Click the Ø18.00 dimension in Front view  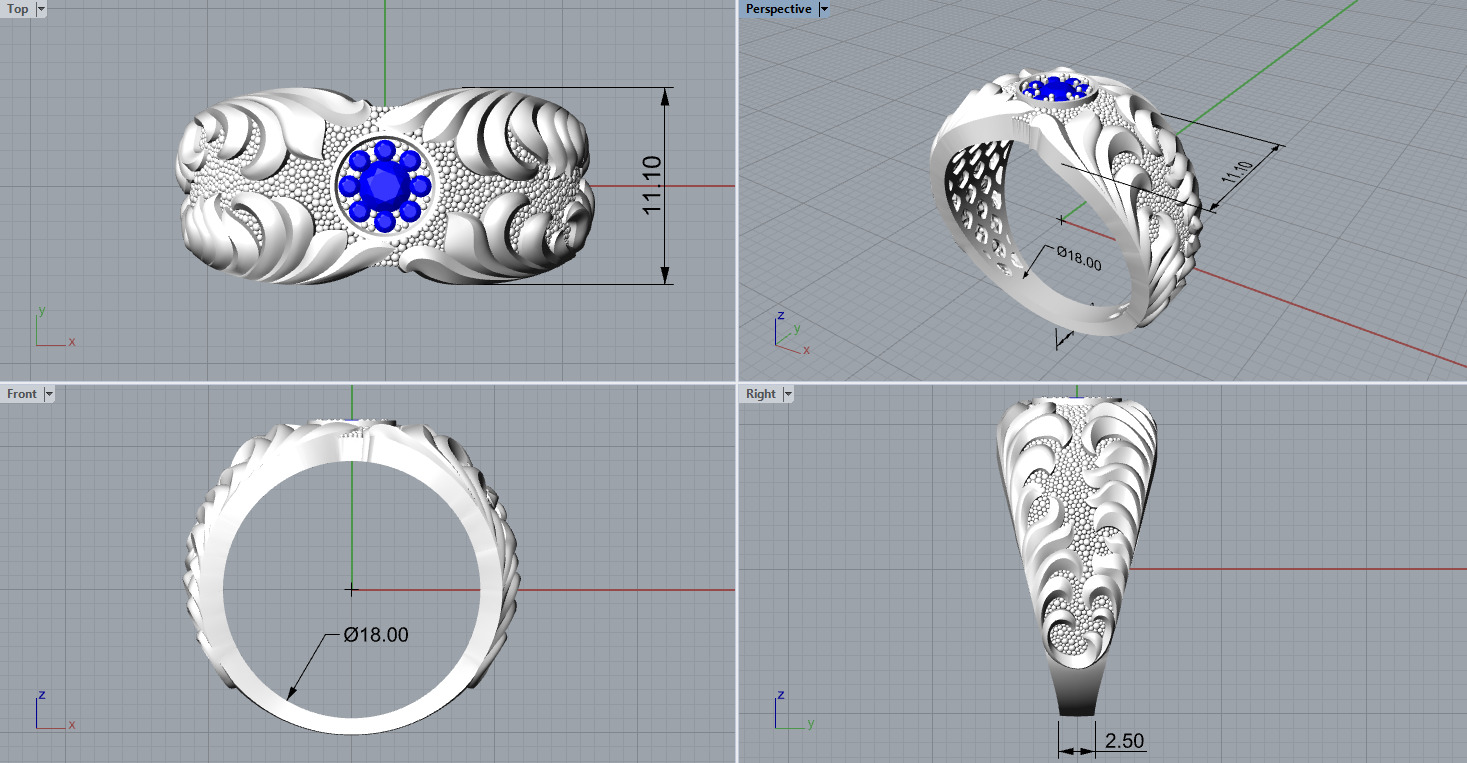(375, 634)
